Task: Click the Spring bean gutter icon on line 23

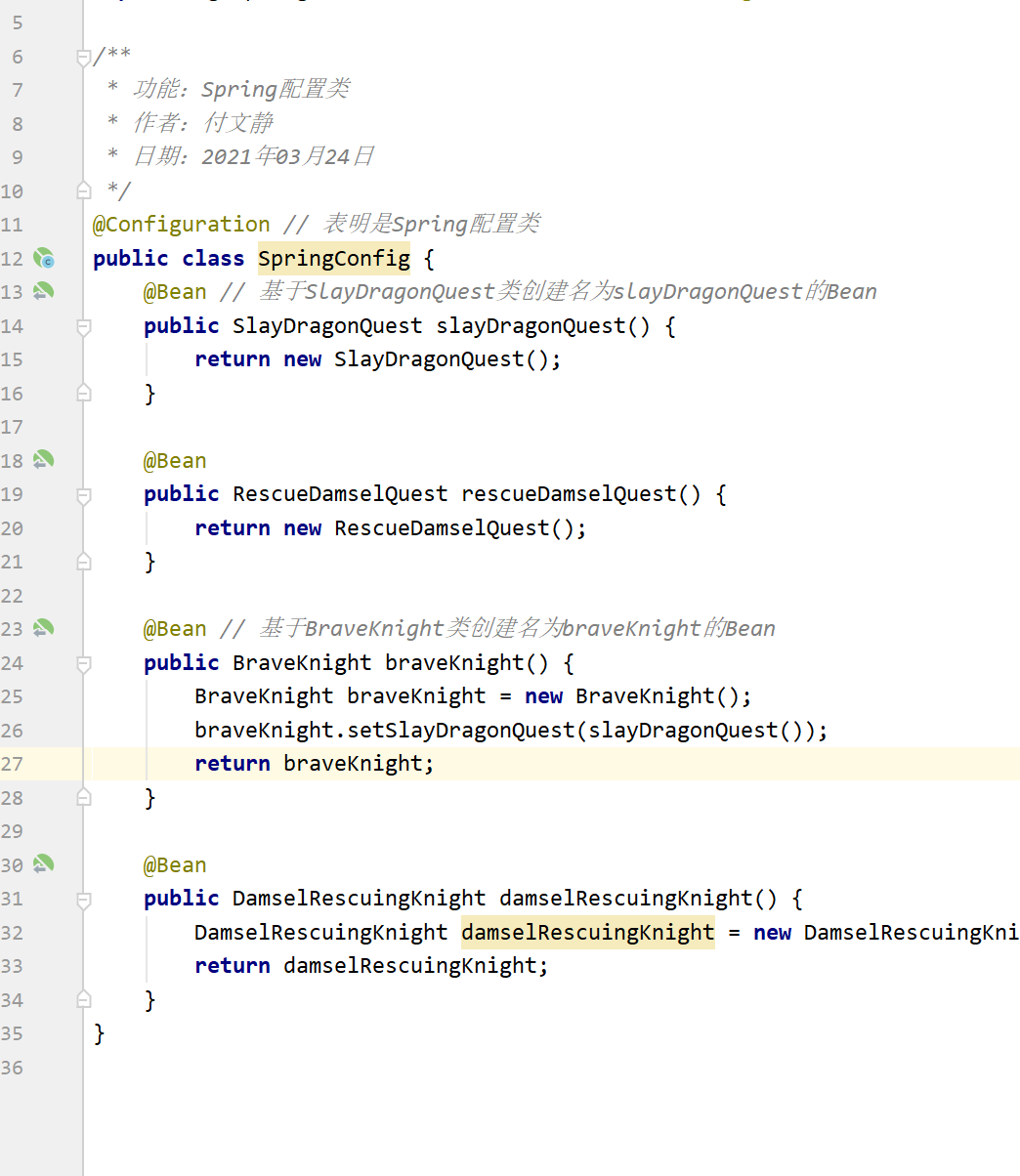Action: [x=43, y=629]
